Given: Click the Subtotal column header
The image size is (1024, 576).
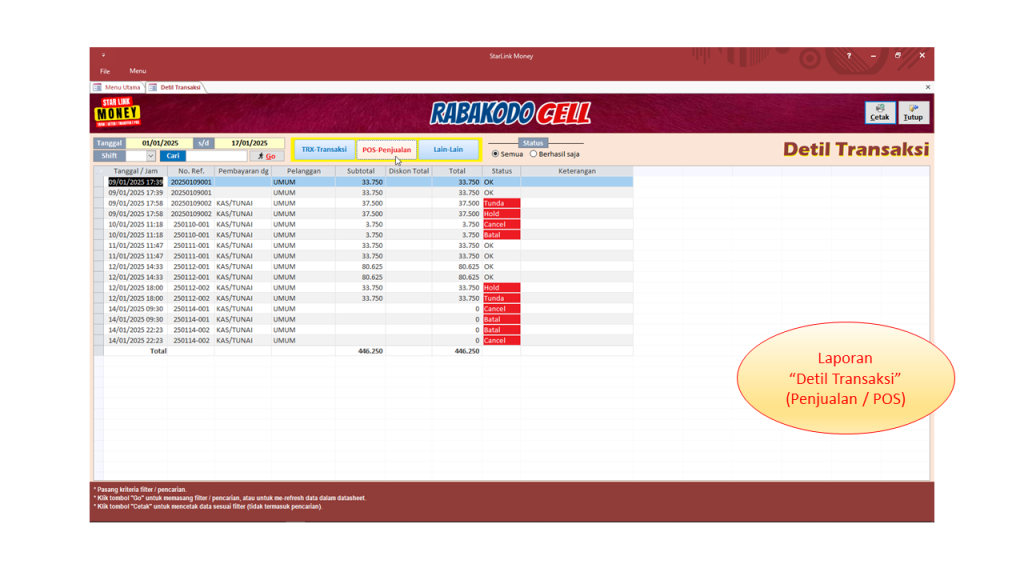Looking at the screenshot, I should pos(360,171).
